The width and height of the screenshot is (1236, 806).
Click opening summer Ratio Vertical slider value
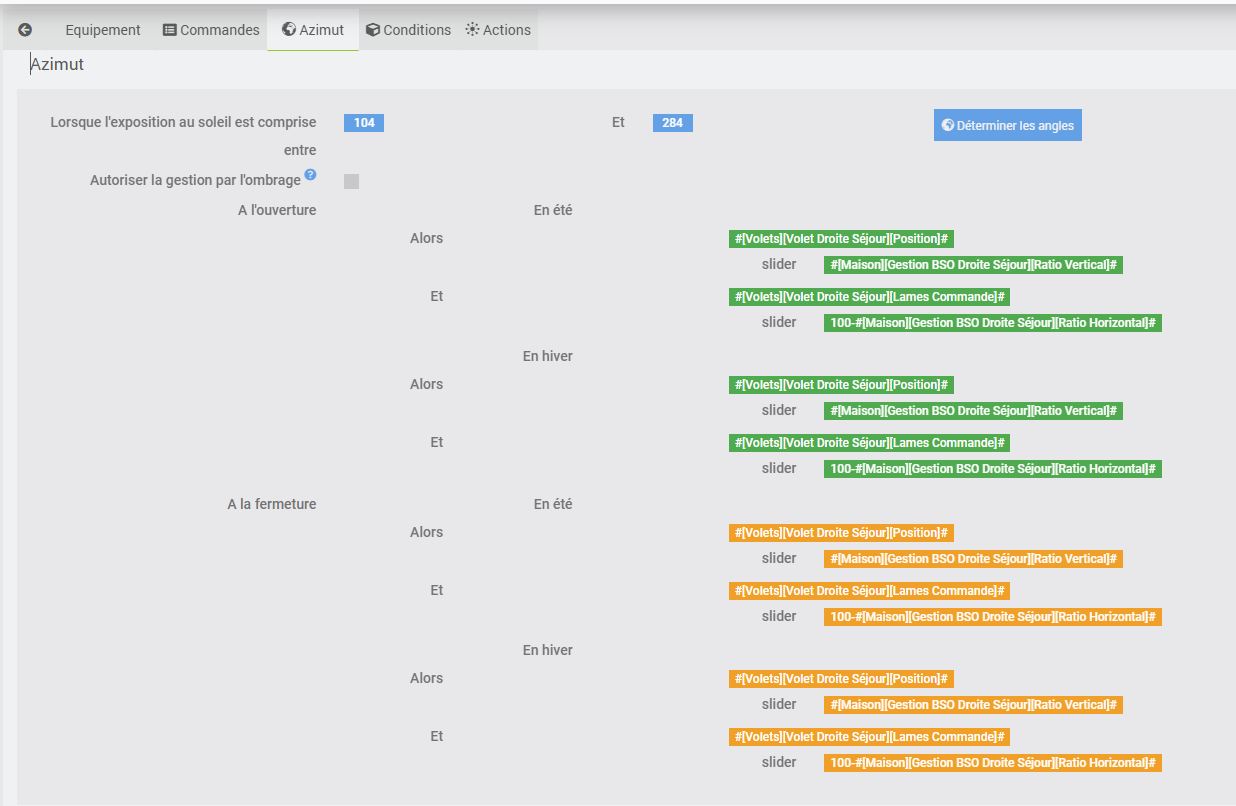973,265
